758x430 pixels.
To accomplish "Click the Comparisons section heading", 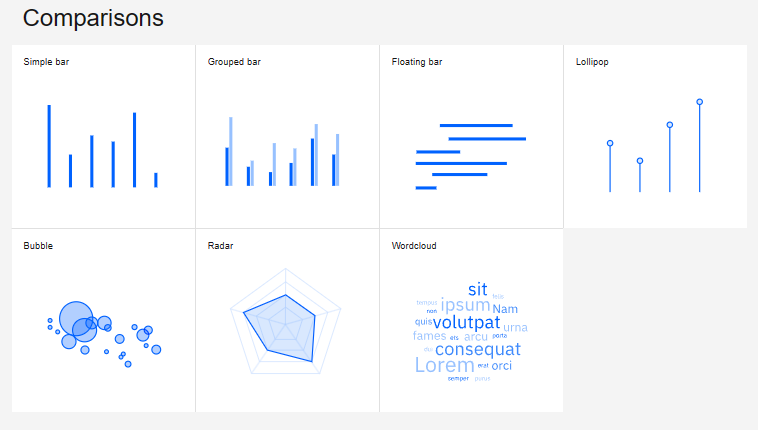I will coord(93,18).
